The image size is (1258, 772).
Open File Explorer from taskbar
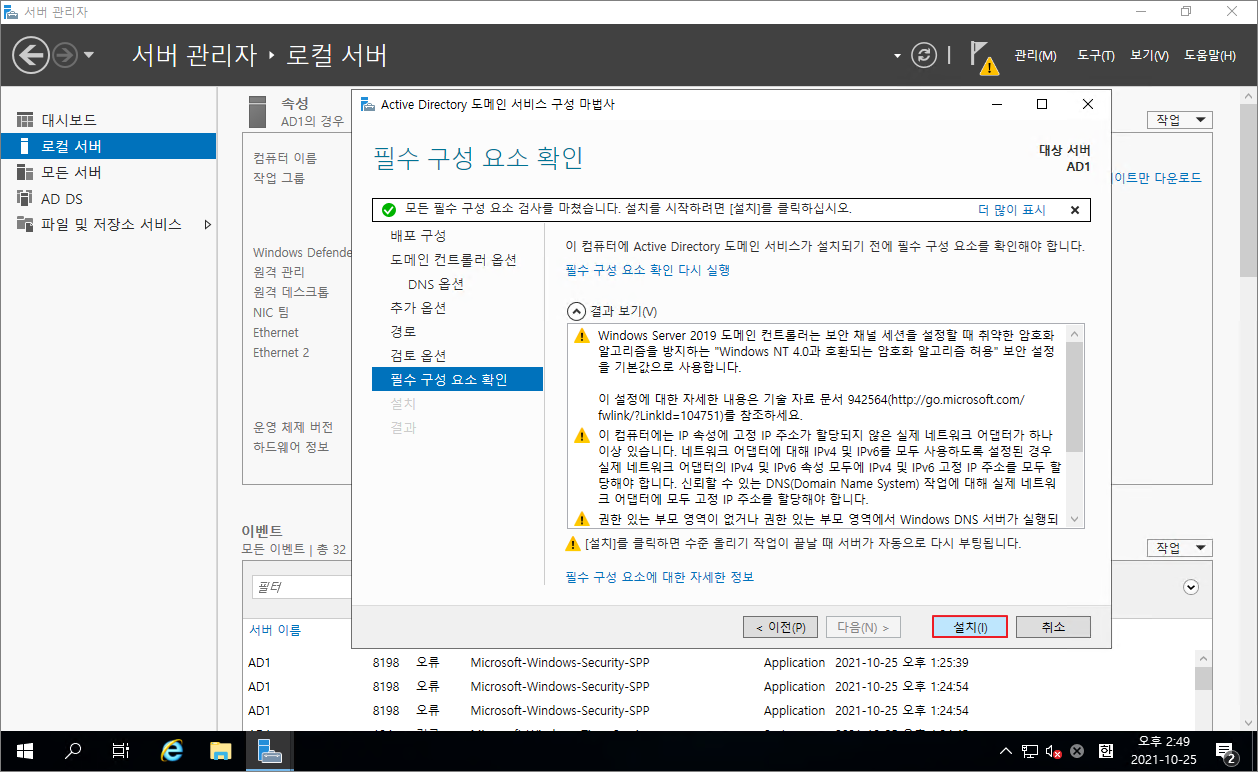220,750
